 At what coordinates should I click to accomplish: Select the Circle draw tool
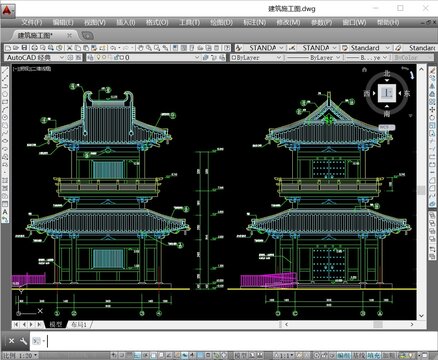5,117
